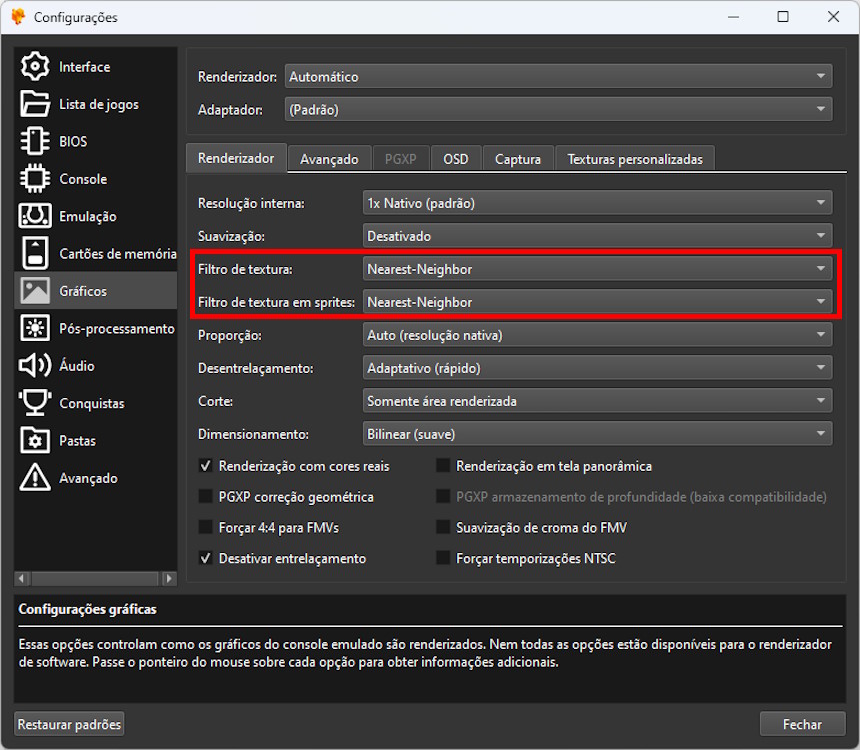Click the BIOS chip icon
Screen dimensions: 860x750
point(35,142)
